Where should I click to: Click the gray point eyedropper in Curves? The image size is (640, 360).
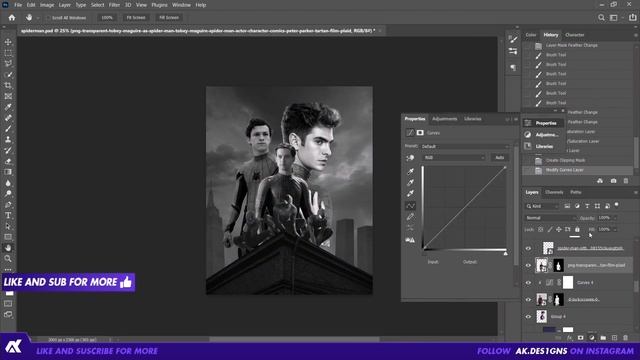click(410, 182)
